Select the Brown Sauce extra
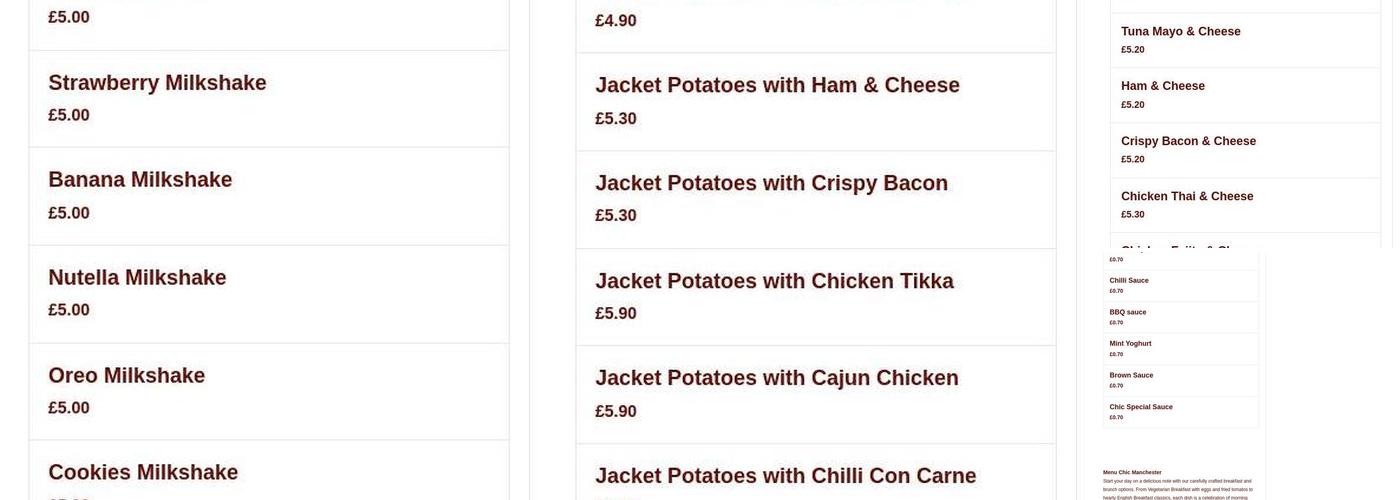This screenshot has height=500, width=1400. (1131, 376)
